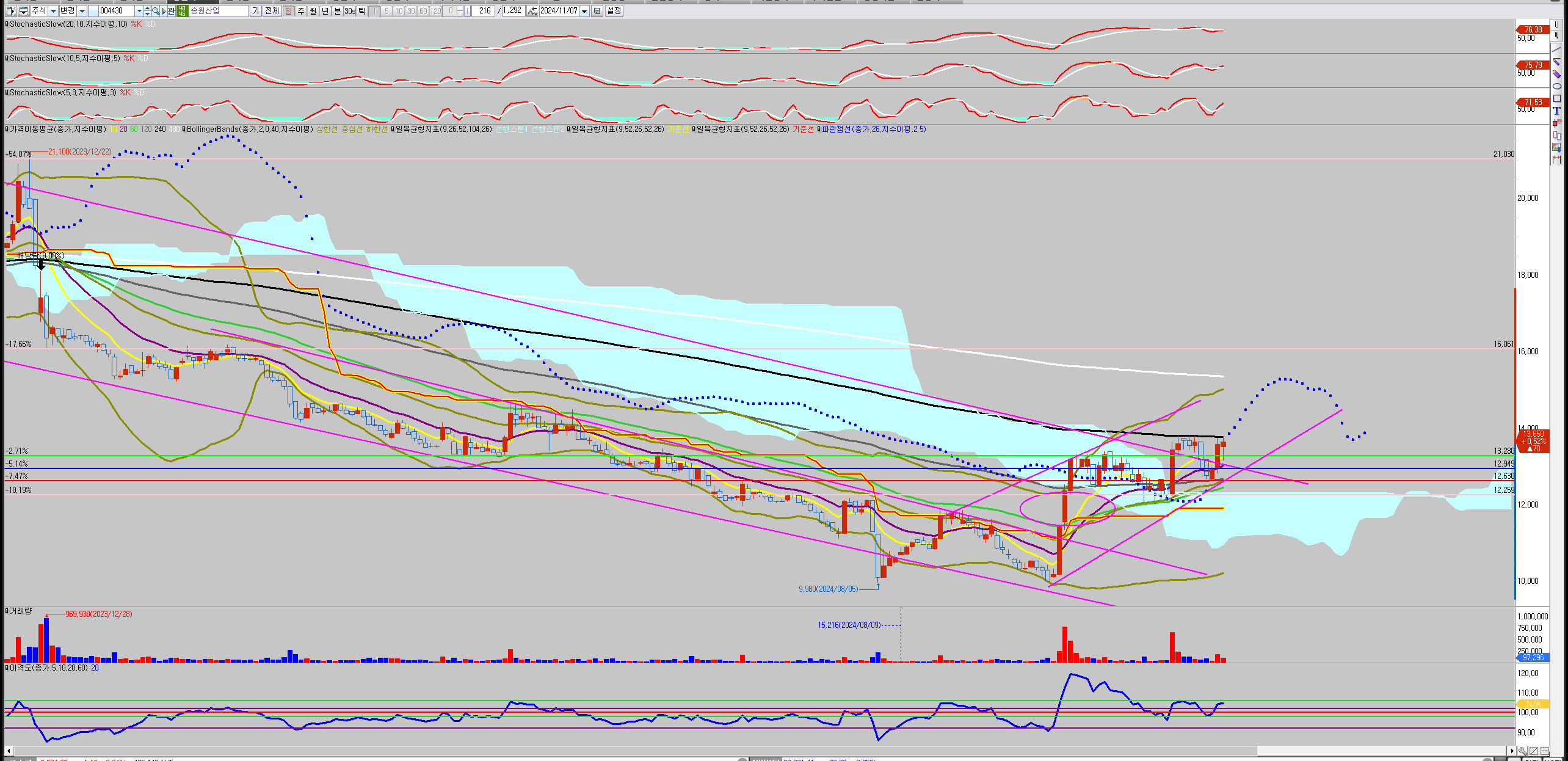The width and height of the screenshot is (1568, 761).
Task: Click the 9,980(2024/08/05) low-price marker
Action: tap(828, 589)
